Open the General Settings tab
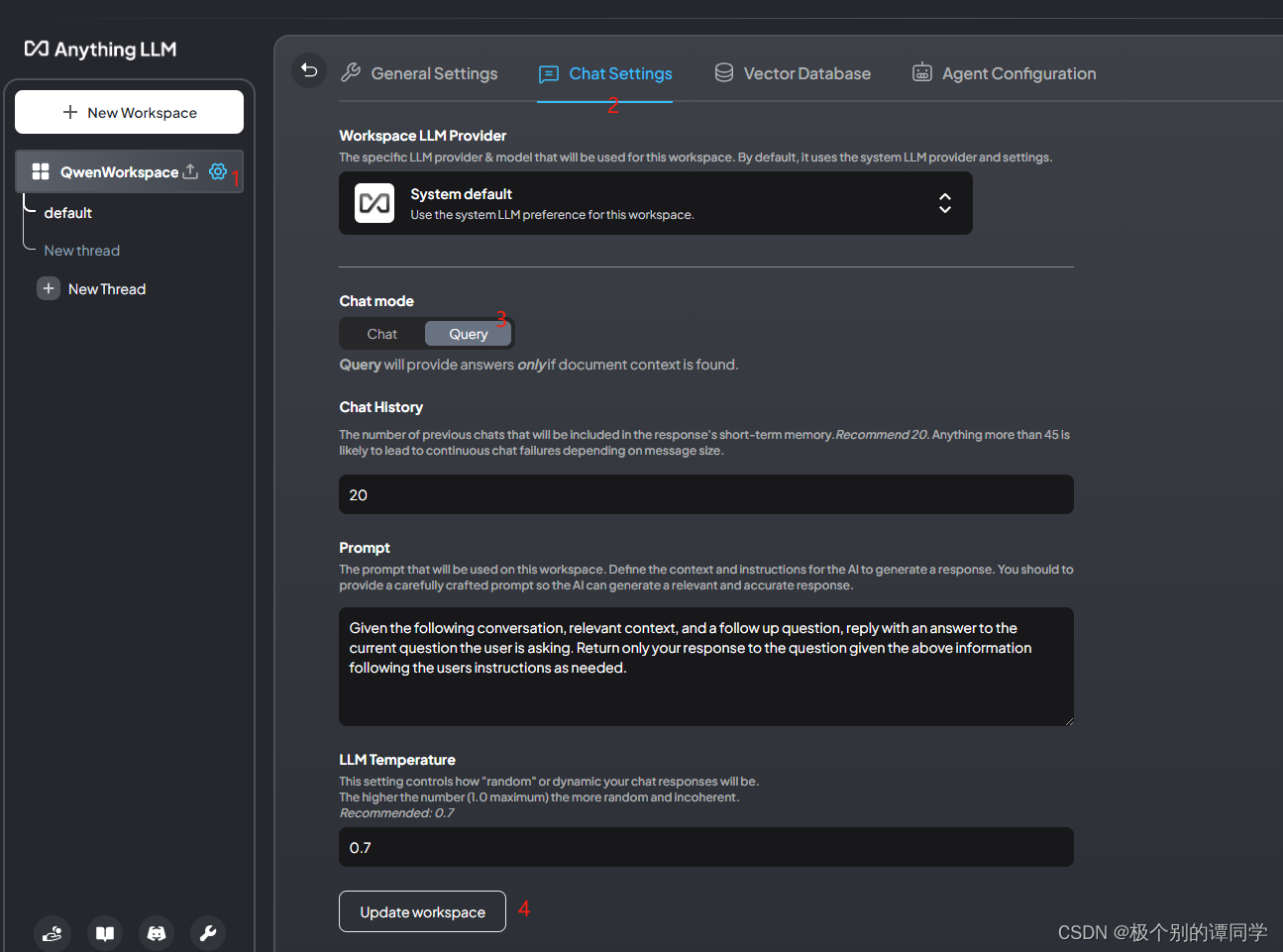The image size is (1283, 952). coord(419,73)
